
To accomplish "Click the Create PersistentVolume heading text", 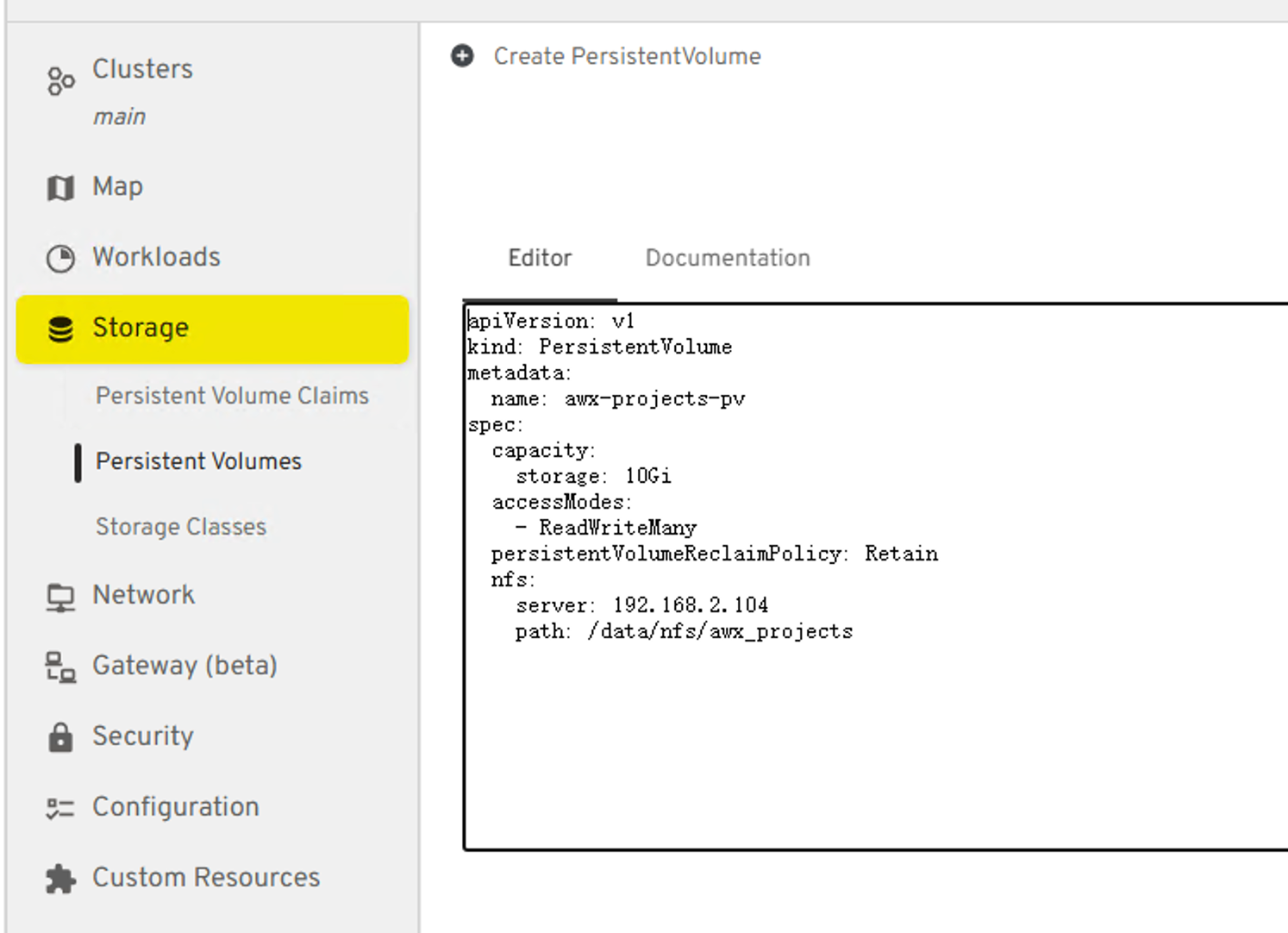I will point(627,56).
